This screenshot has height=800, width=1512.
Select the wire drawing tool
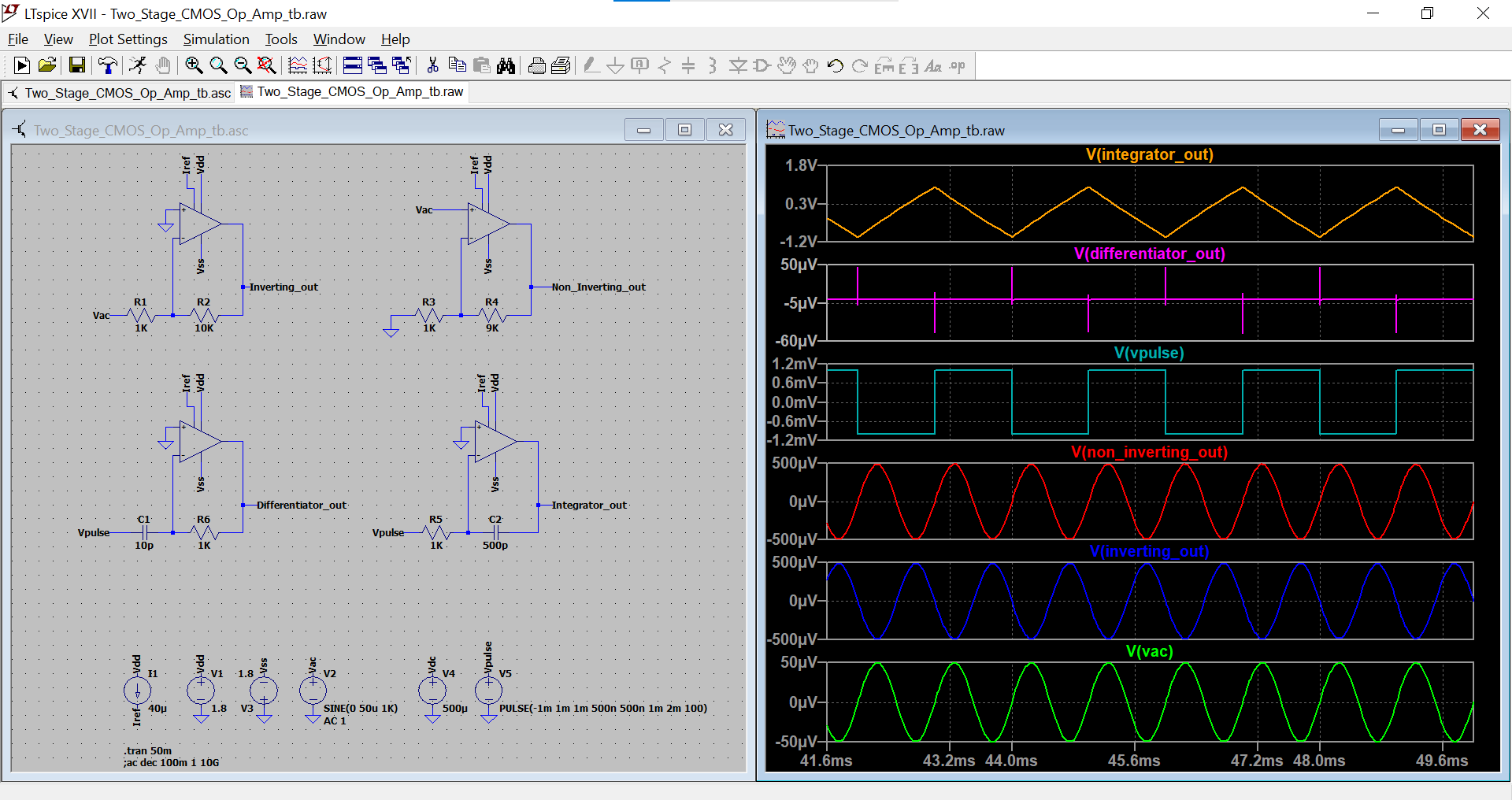pos(591,65)
